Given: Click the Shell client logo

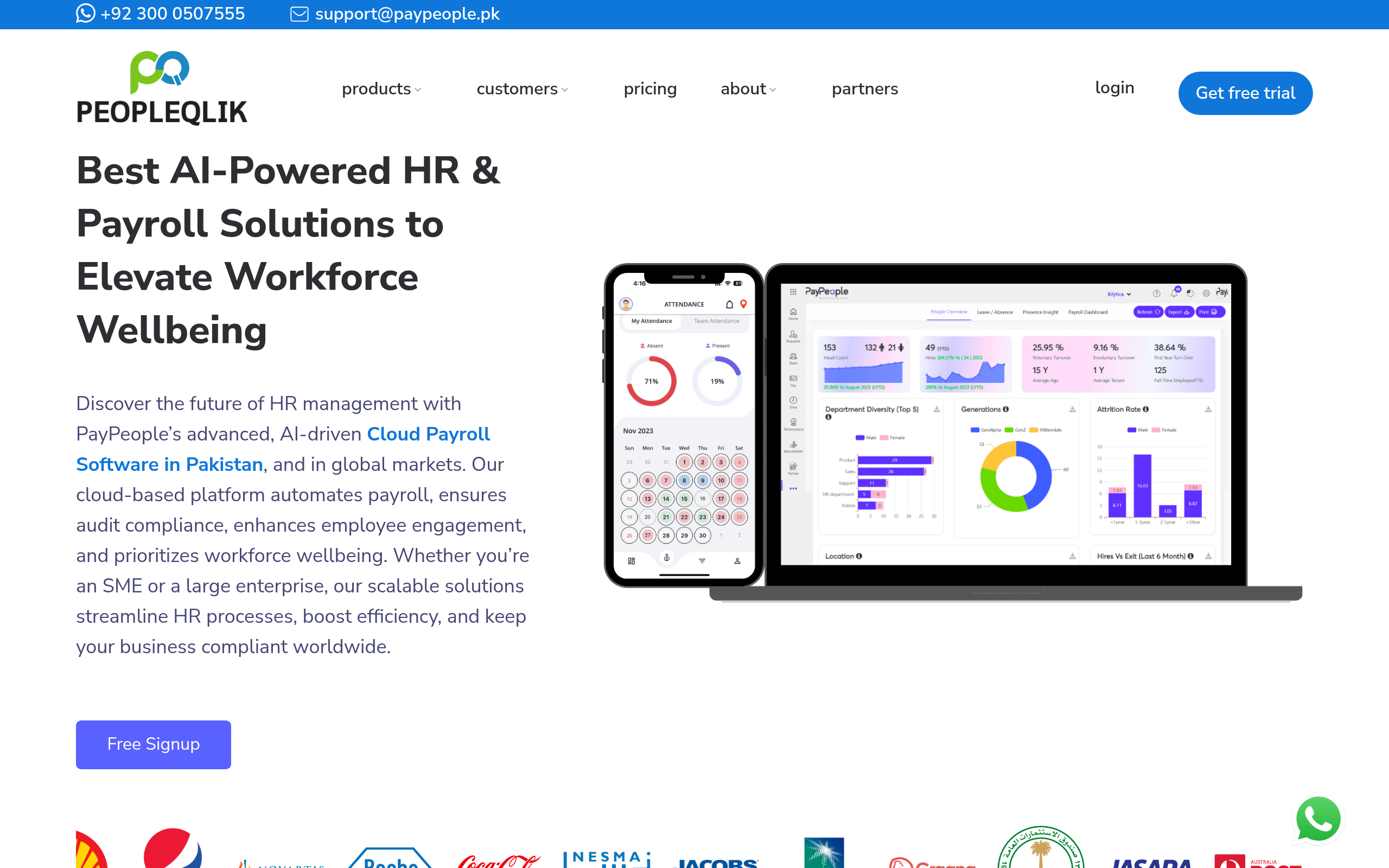Looking at the screenshot, I should [x=91, y=850].
